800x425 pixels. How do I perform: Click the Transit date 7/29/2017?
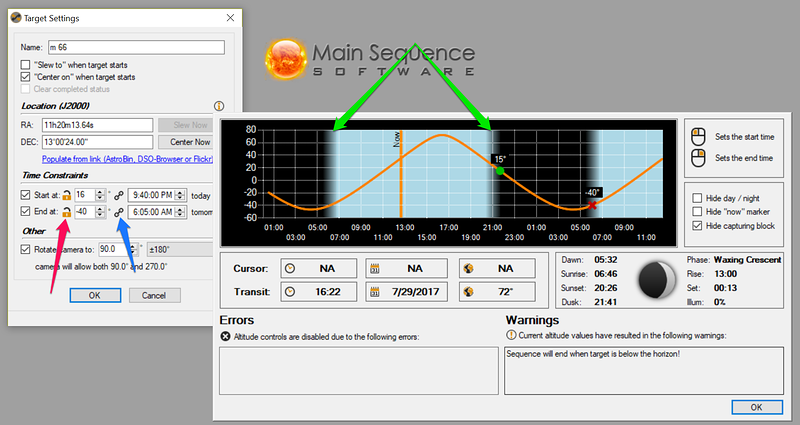(415, 292)
